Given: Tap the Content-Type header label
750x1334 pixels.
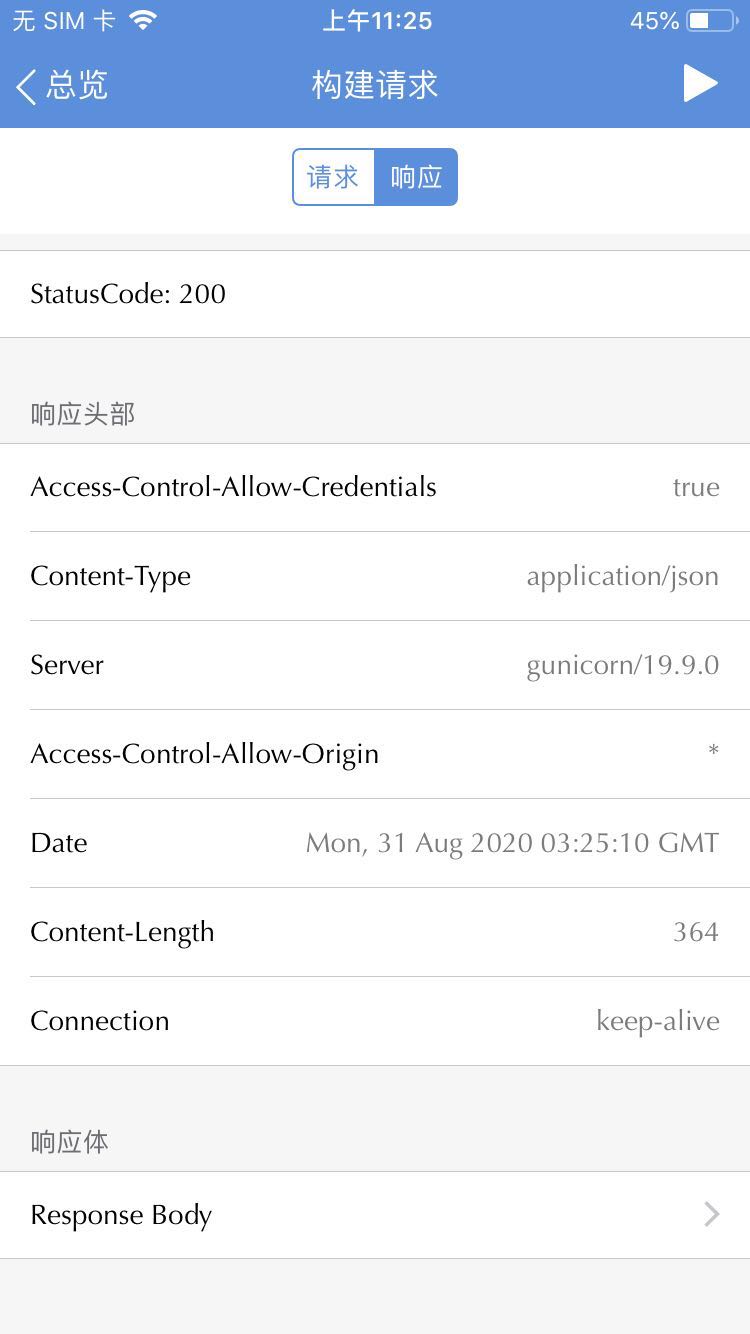Looking at the screenshot, I should click(x=110, y=576).
